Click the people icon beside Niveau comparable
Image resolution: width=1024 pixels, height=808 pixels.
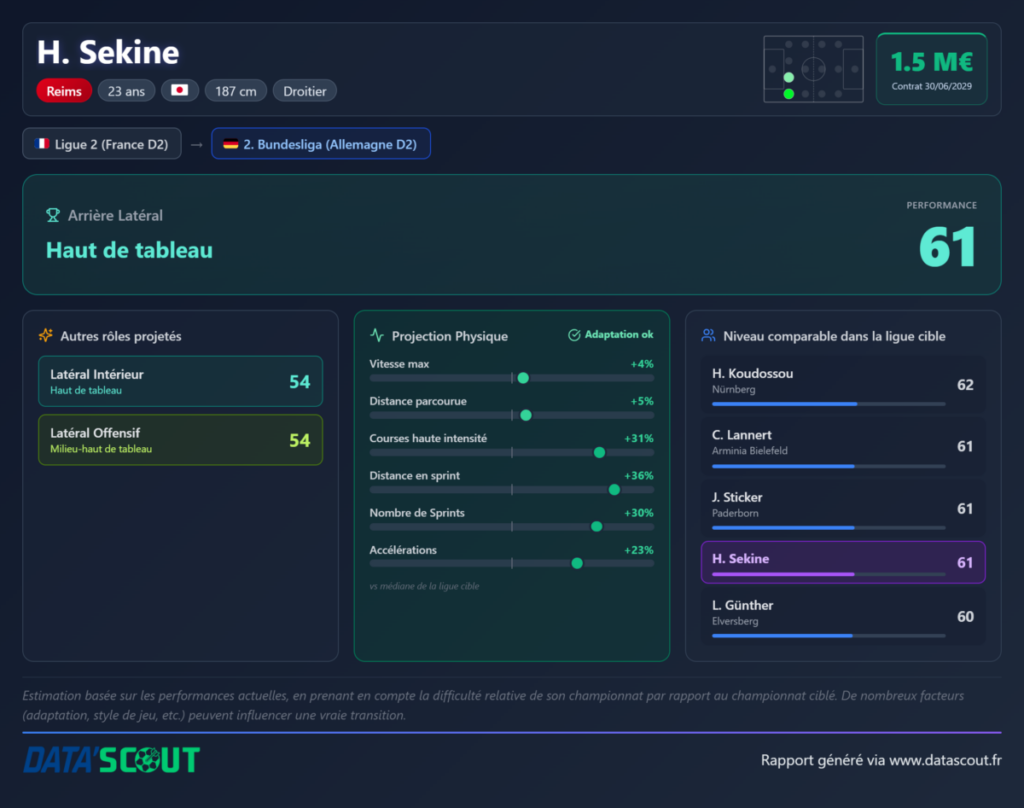(x=708, y=336)
